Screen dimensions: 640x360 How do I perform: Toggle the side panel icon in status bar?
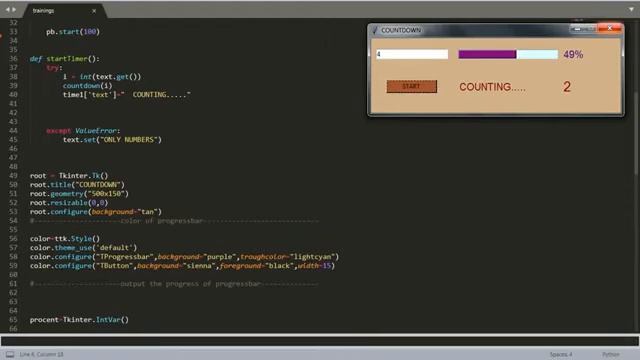tap(10, 354)
